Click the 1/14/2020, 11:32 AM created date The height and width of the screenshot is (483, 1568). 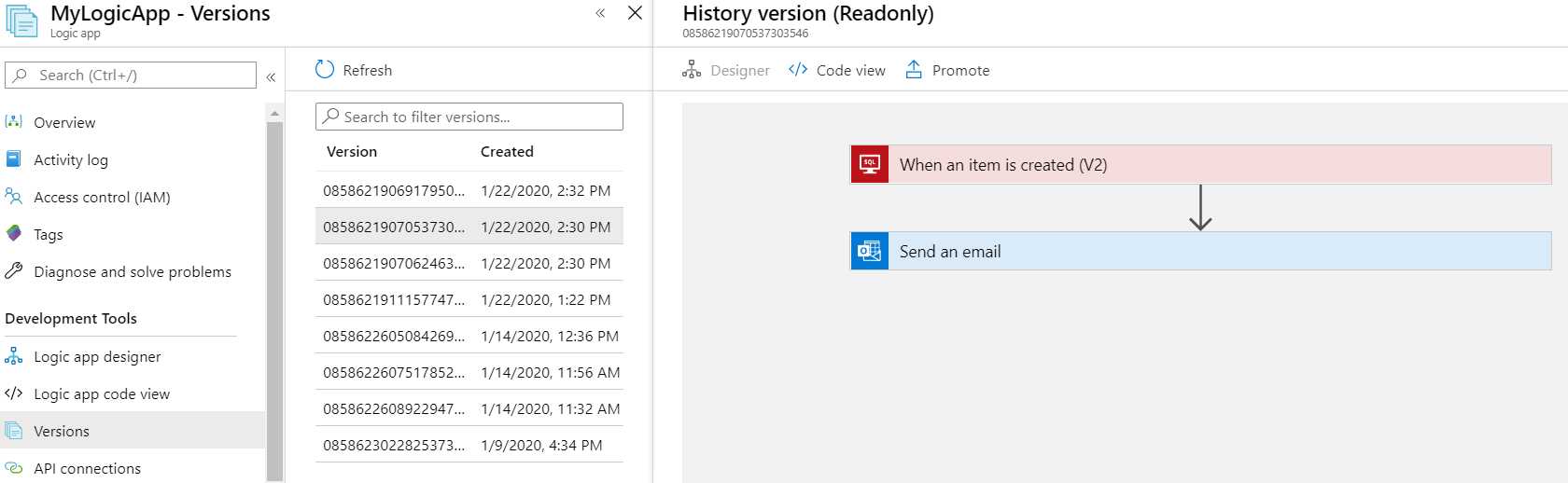pyautogui.click(x=551, y=408)
